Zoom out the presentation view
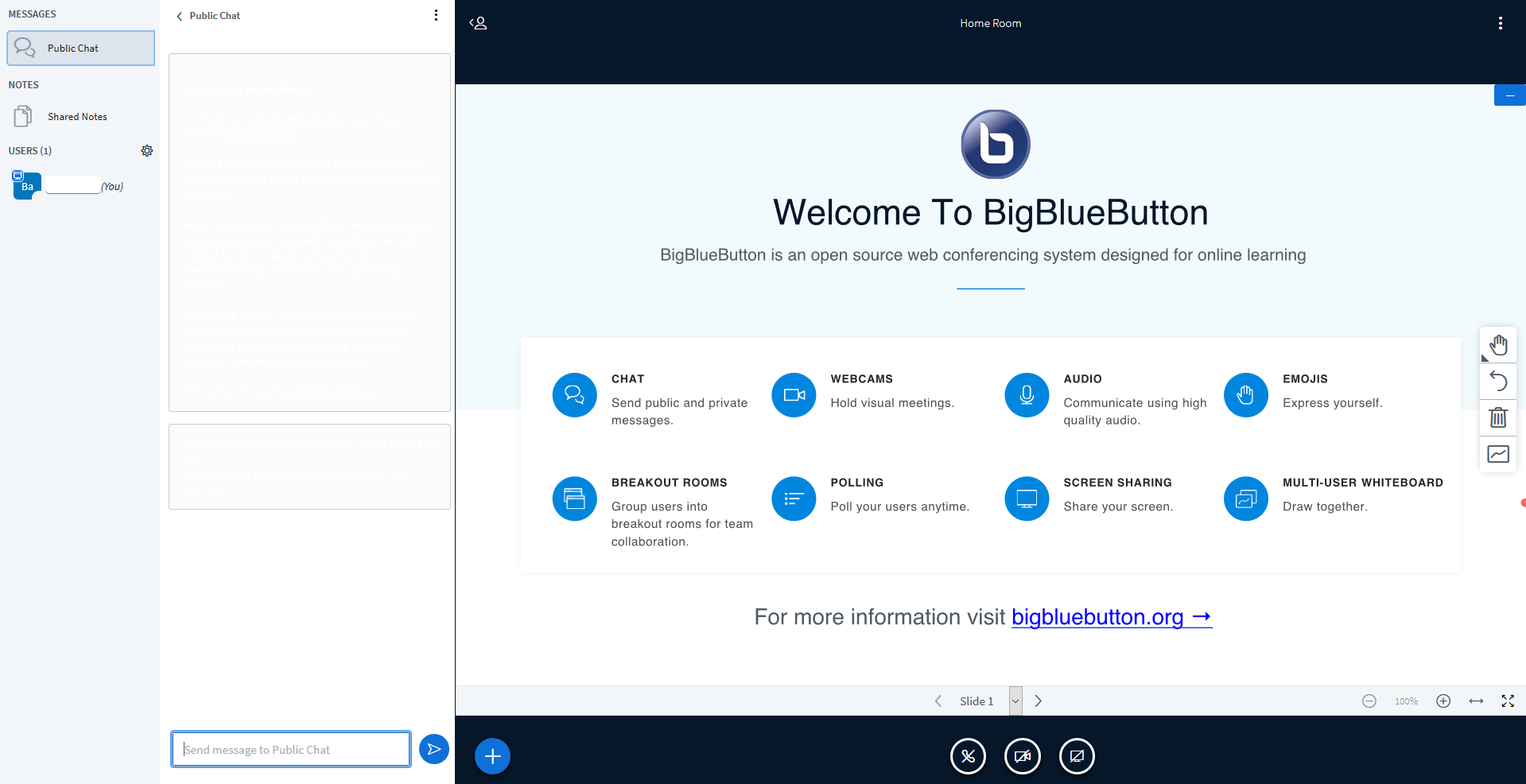This screenshot has height=784, width=1526. click(x=1369, y=701)
